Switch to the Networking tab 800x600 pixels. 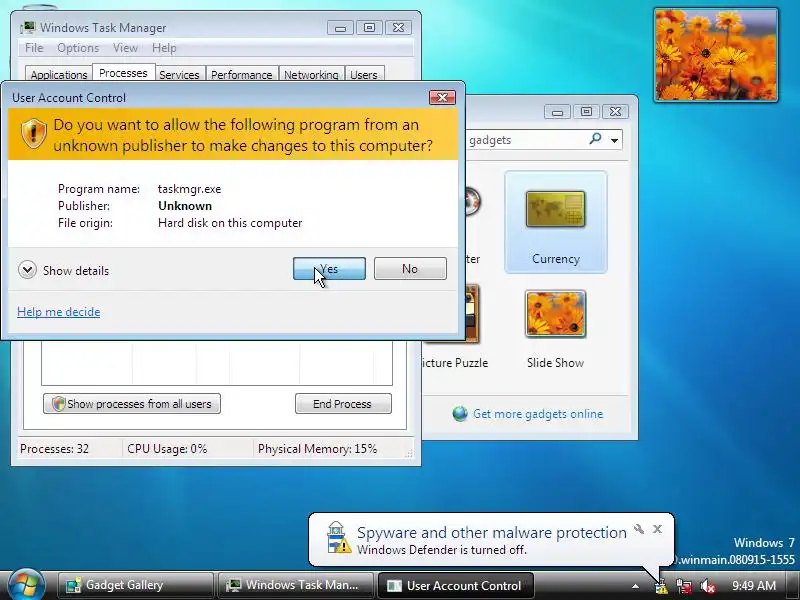(311, 74)
